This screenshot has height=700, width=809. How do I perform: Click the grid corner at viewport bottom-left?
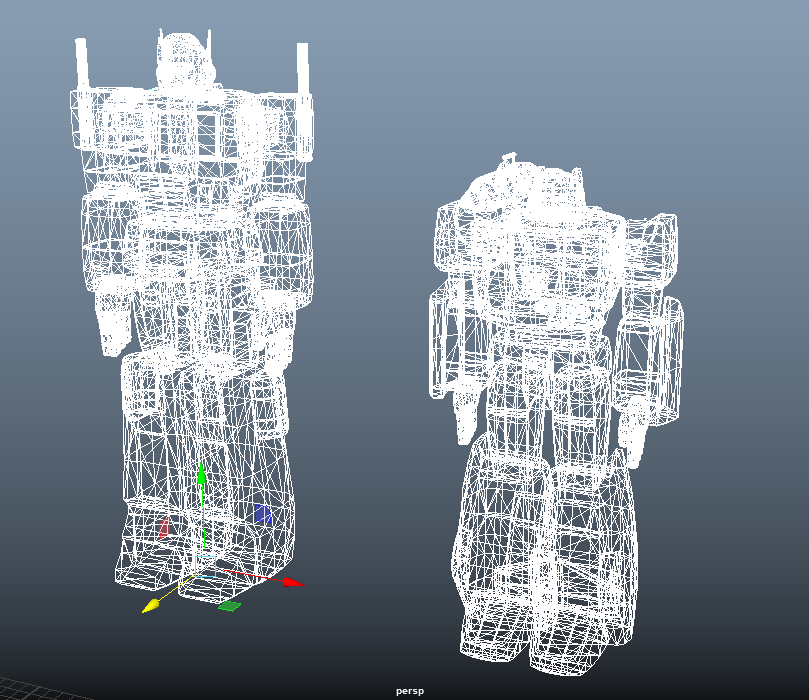(20, 690)
